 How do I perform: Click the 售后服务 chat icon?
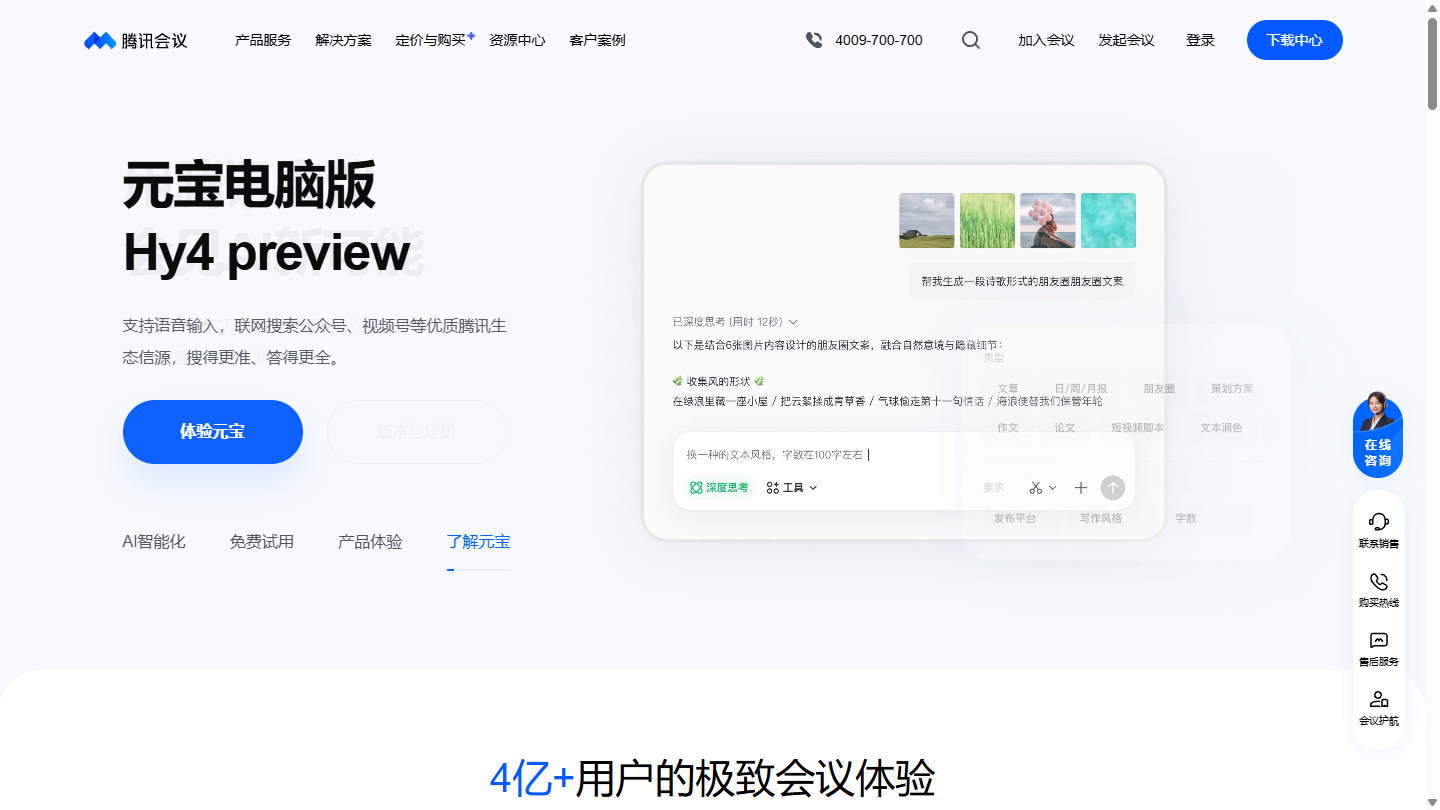click(x=1379, y=640)
